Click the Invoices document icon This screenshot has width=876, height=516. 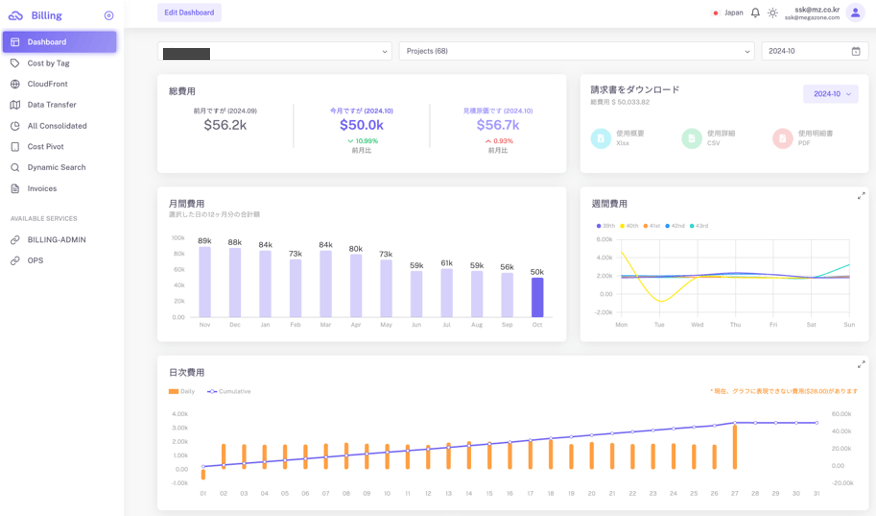point(15,188)
